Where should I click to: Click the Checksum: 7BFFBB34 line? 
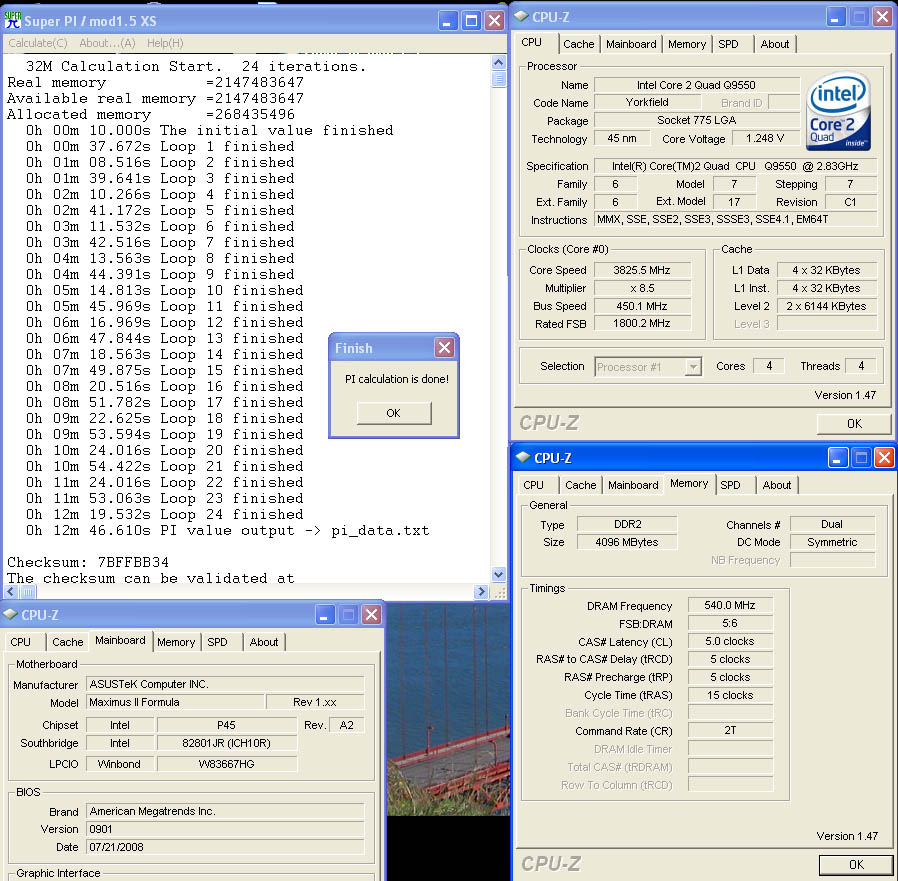(x=88, y=562)
